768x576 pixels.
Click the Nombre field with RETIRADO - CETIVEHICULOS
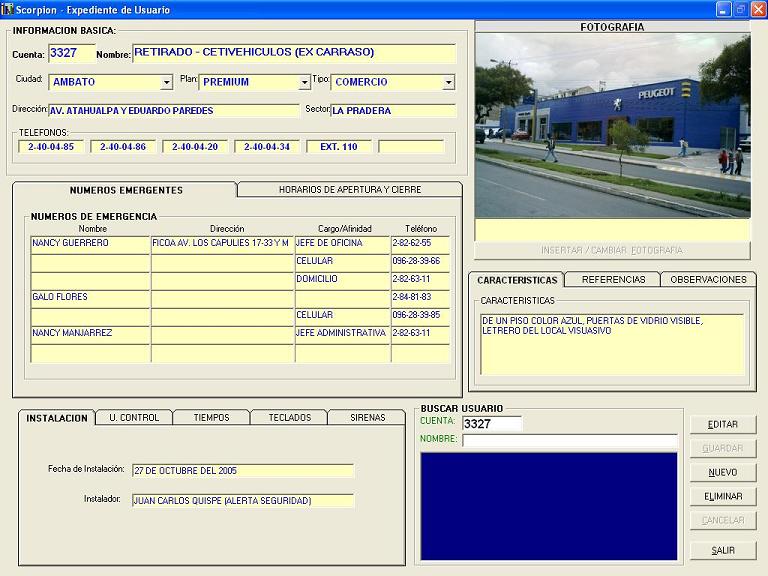click(x=294, y=53)
